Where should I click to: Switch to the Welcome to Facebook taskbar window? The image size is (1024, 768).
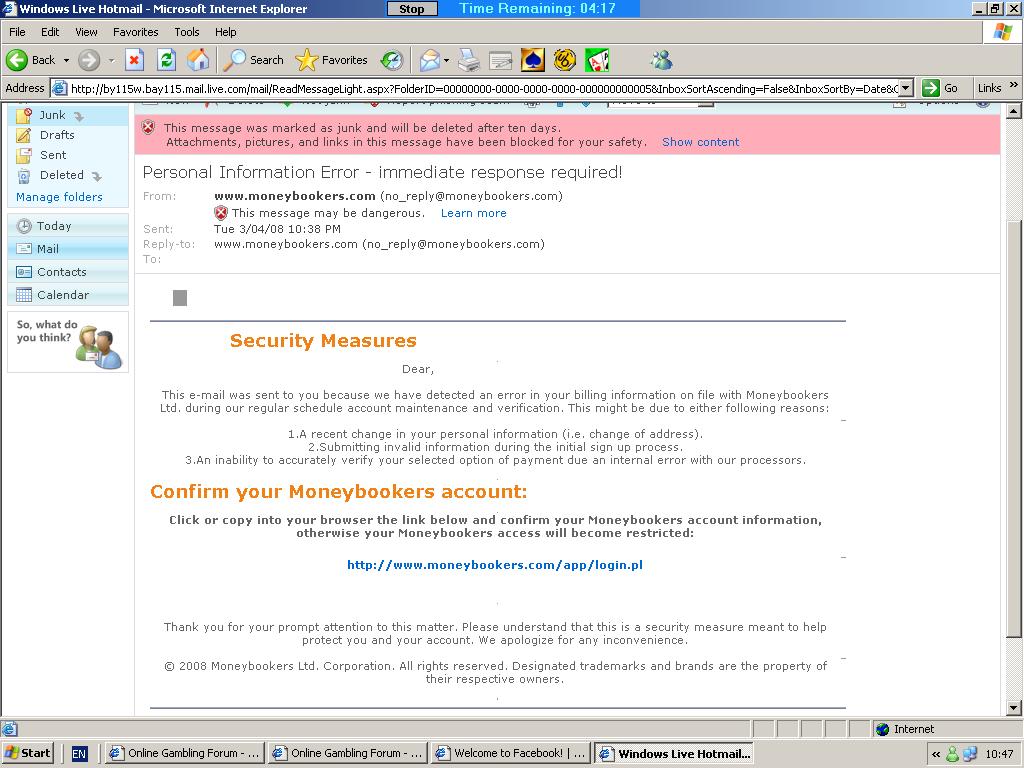(x=511, y=753)
